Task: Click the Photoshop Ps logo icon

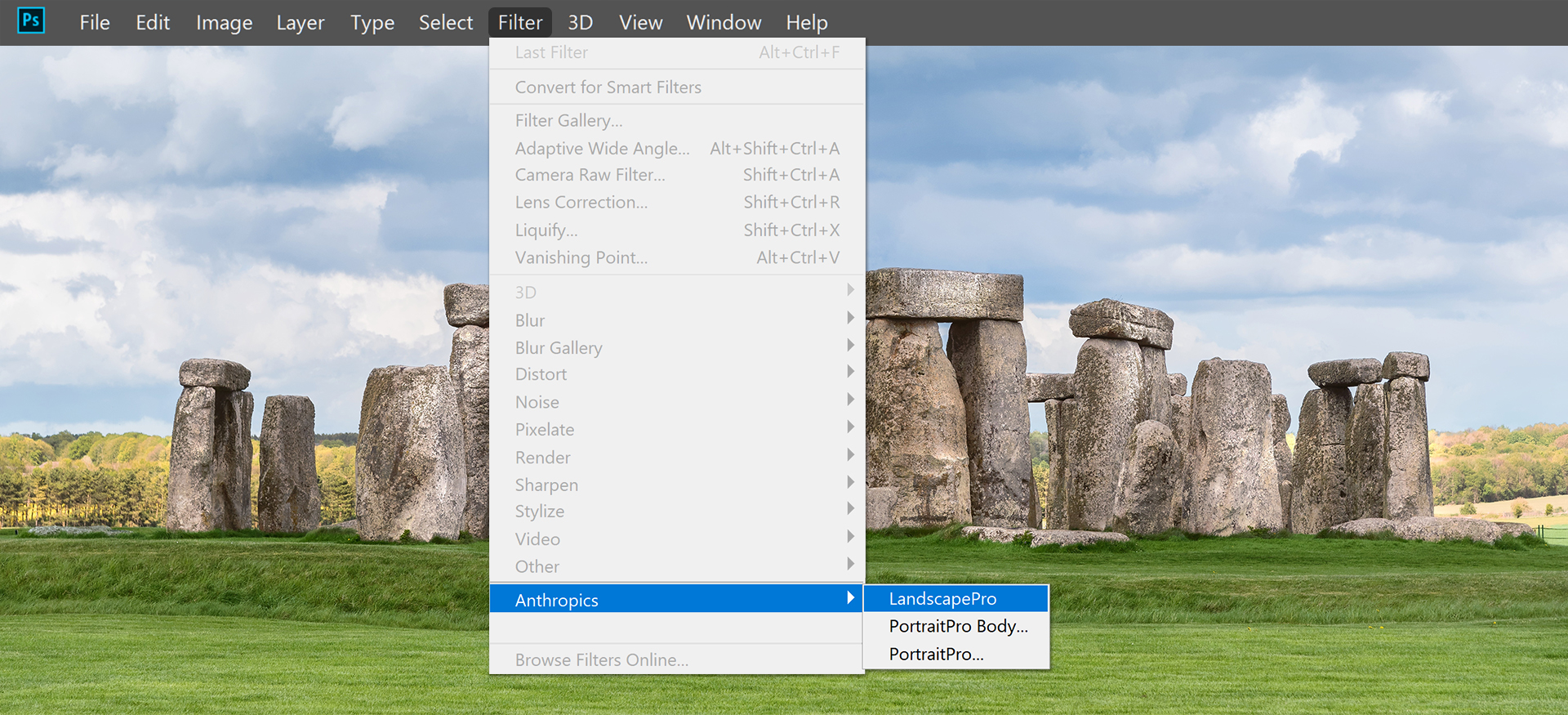Action: [31, 20]
